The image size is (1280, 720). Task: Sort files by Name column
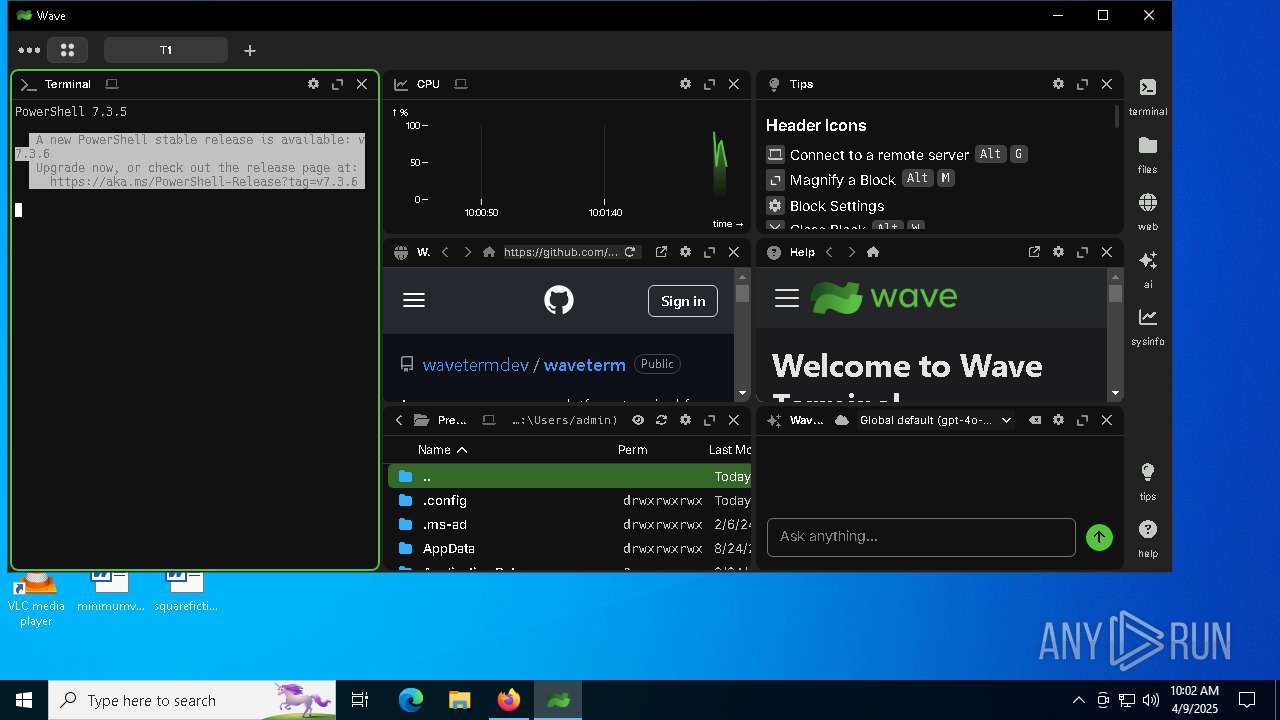[442, 450]
